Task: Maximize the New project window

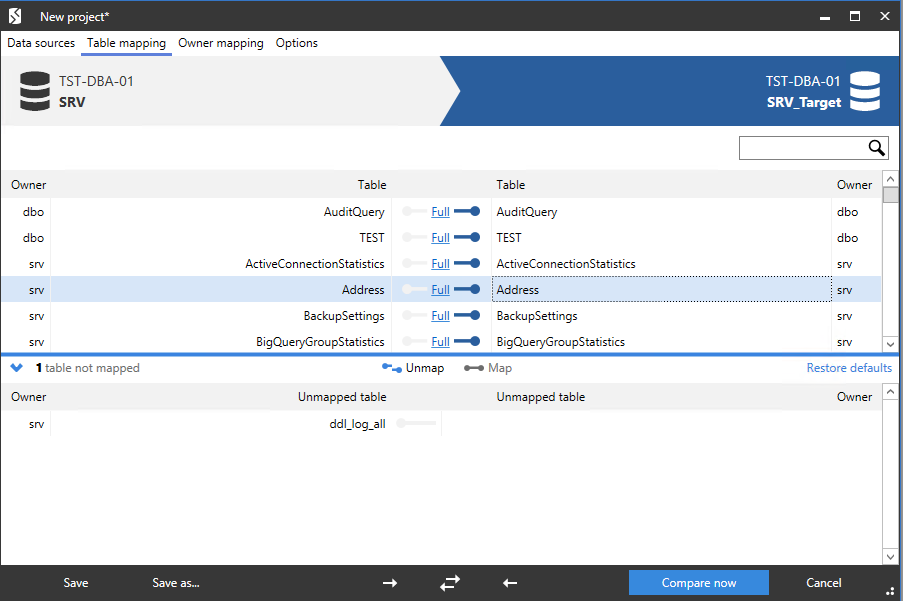Action: tap(855, 16)
